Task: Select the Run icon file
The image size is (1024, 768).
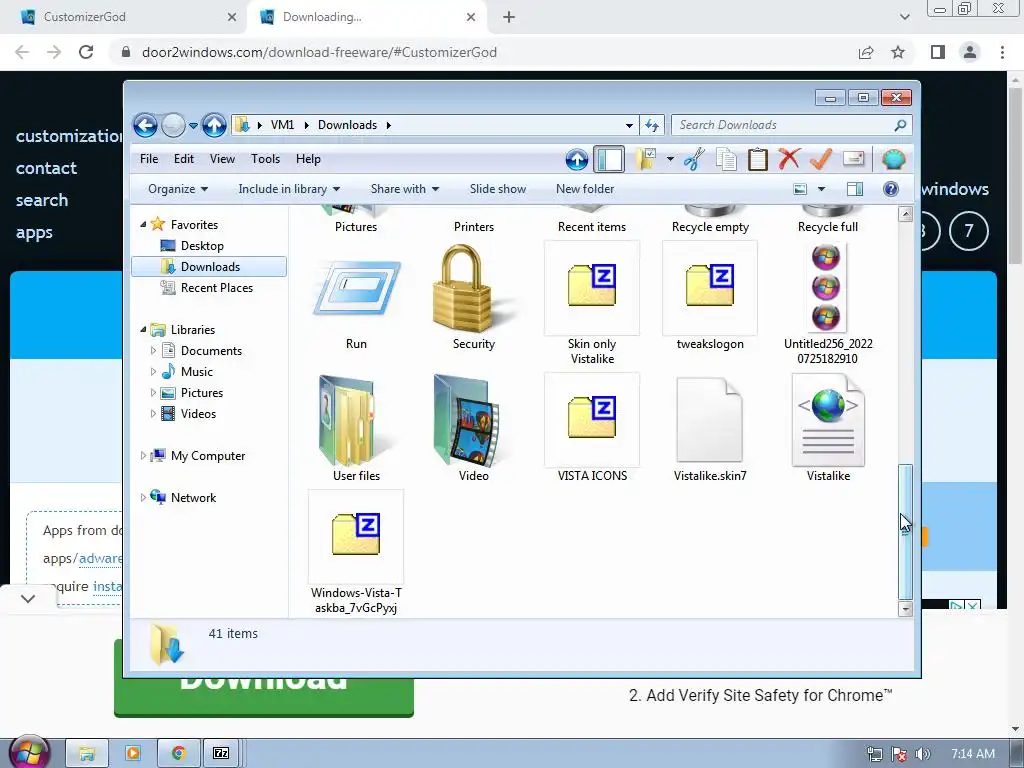Action: pyautogui.click(x=356, y=297)
